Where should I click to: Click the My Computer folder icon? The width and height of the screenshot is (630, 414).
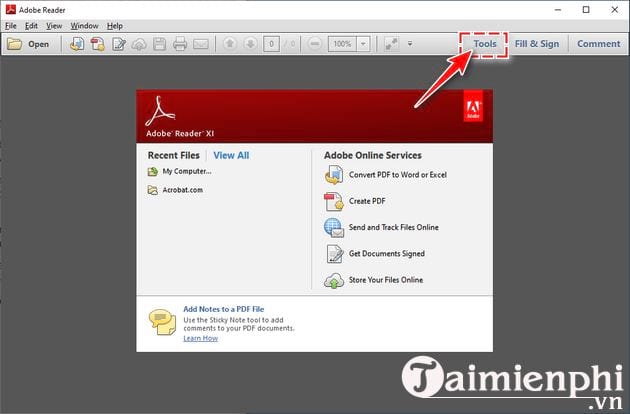click(153, 172)
